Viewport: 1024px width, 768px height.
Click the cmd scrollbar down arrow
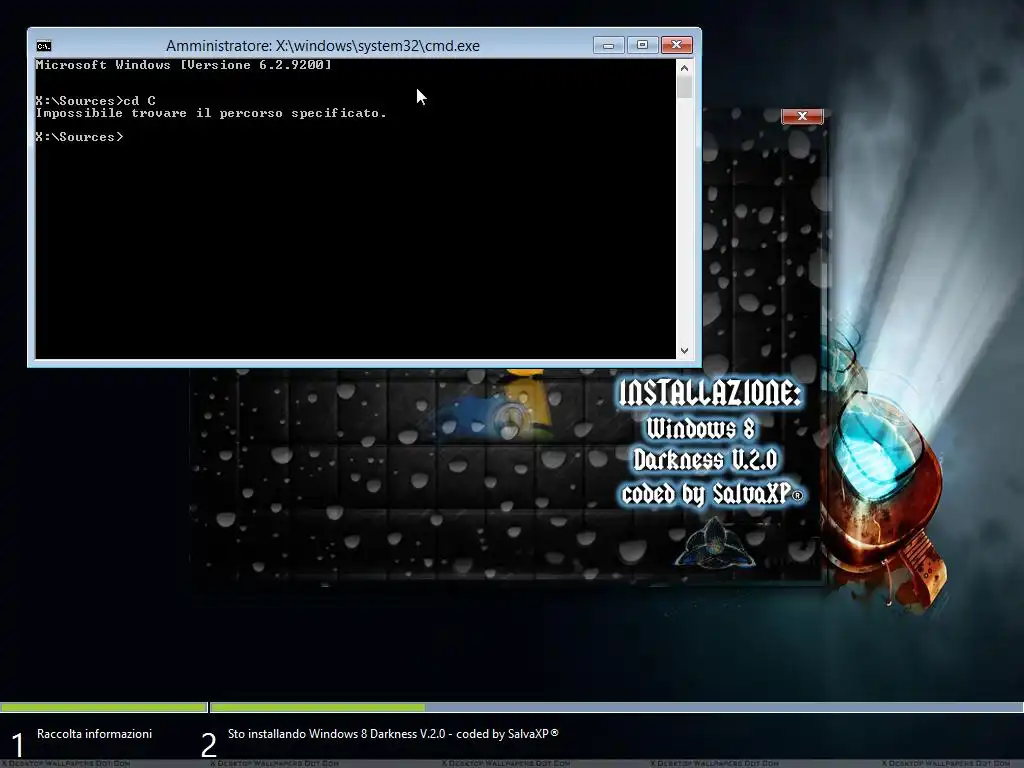click(684, 351)
